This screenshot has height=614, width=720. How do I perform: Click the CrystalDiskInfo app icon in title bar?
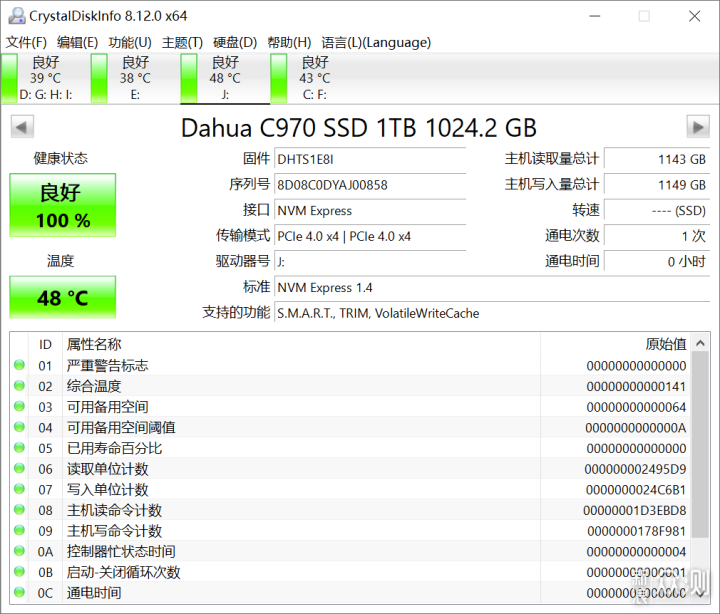17,16
